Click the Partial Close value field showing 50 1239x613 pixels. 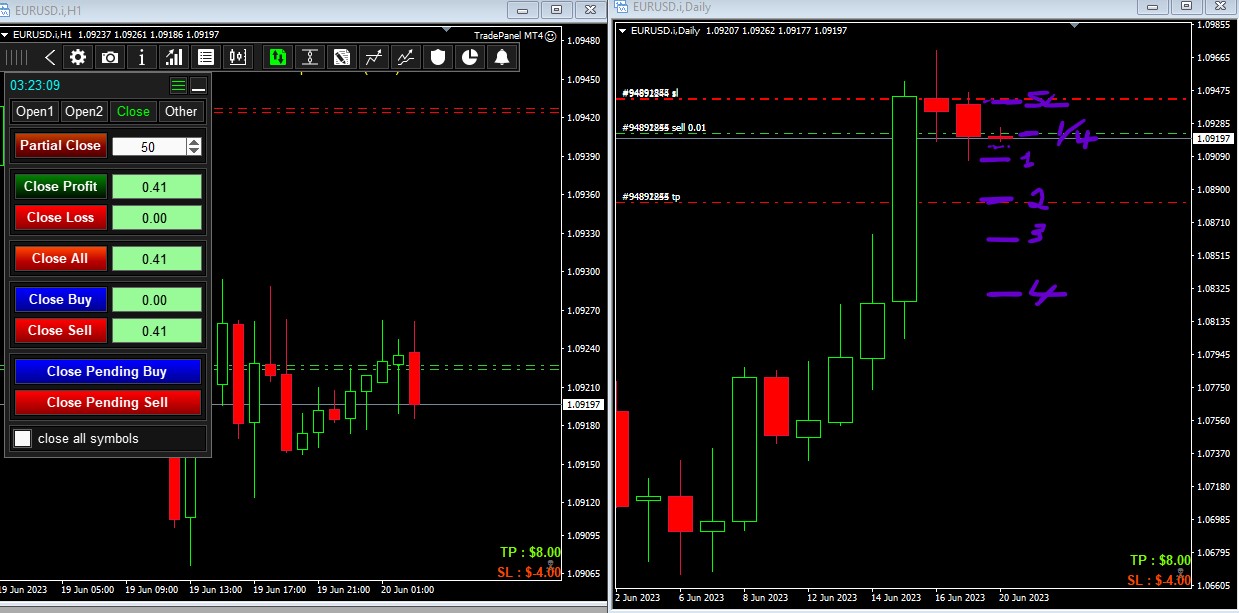pyautogui.click(x=149, y=146)
